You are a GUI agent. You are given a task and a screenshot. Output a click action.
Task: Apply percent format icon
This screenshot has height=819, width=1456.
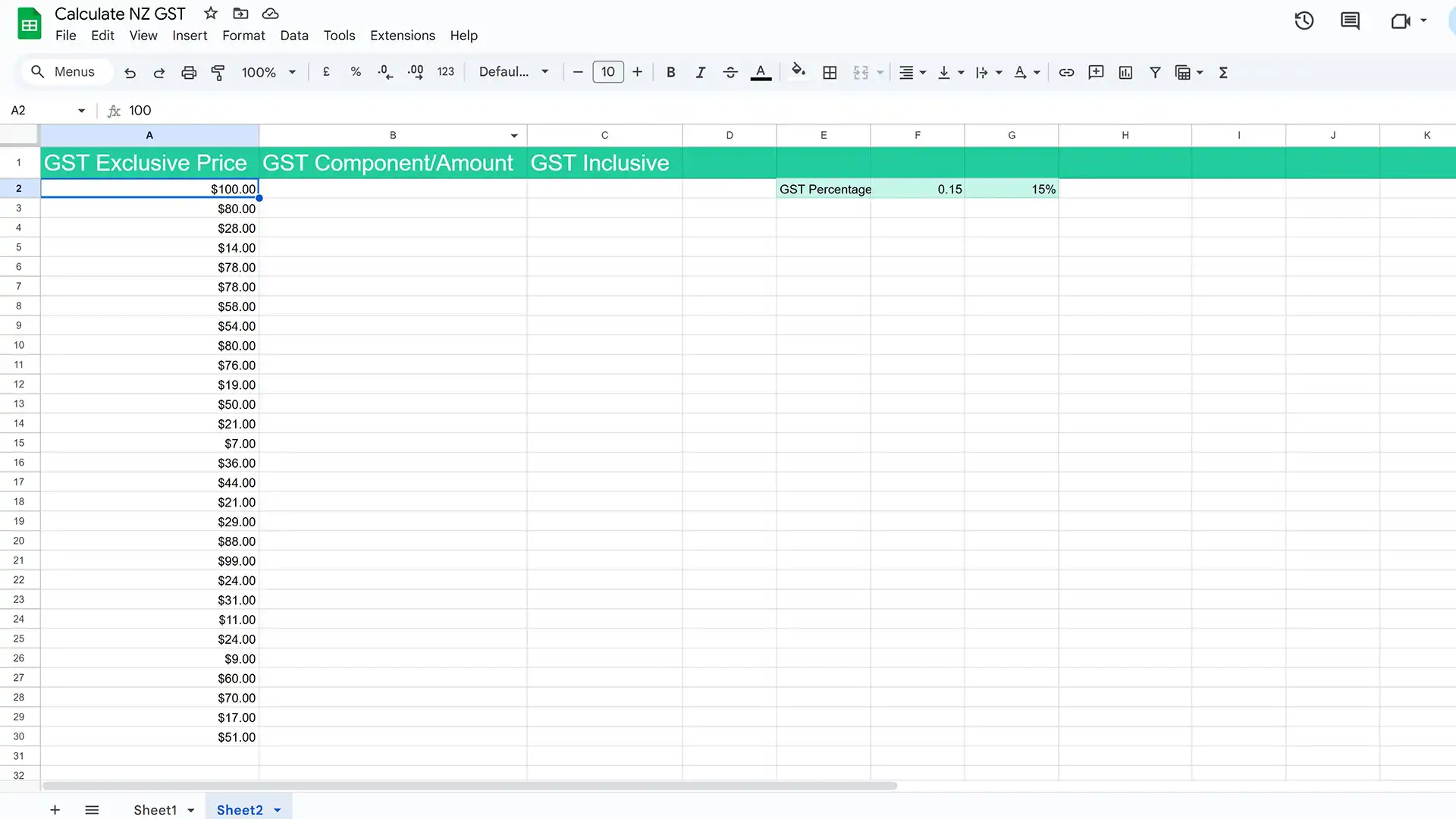356,72
